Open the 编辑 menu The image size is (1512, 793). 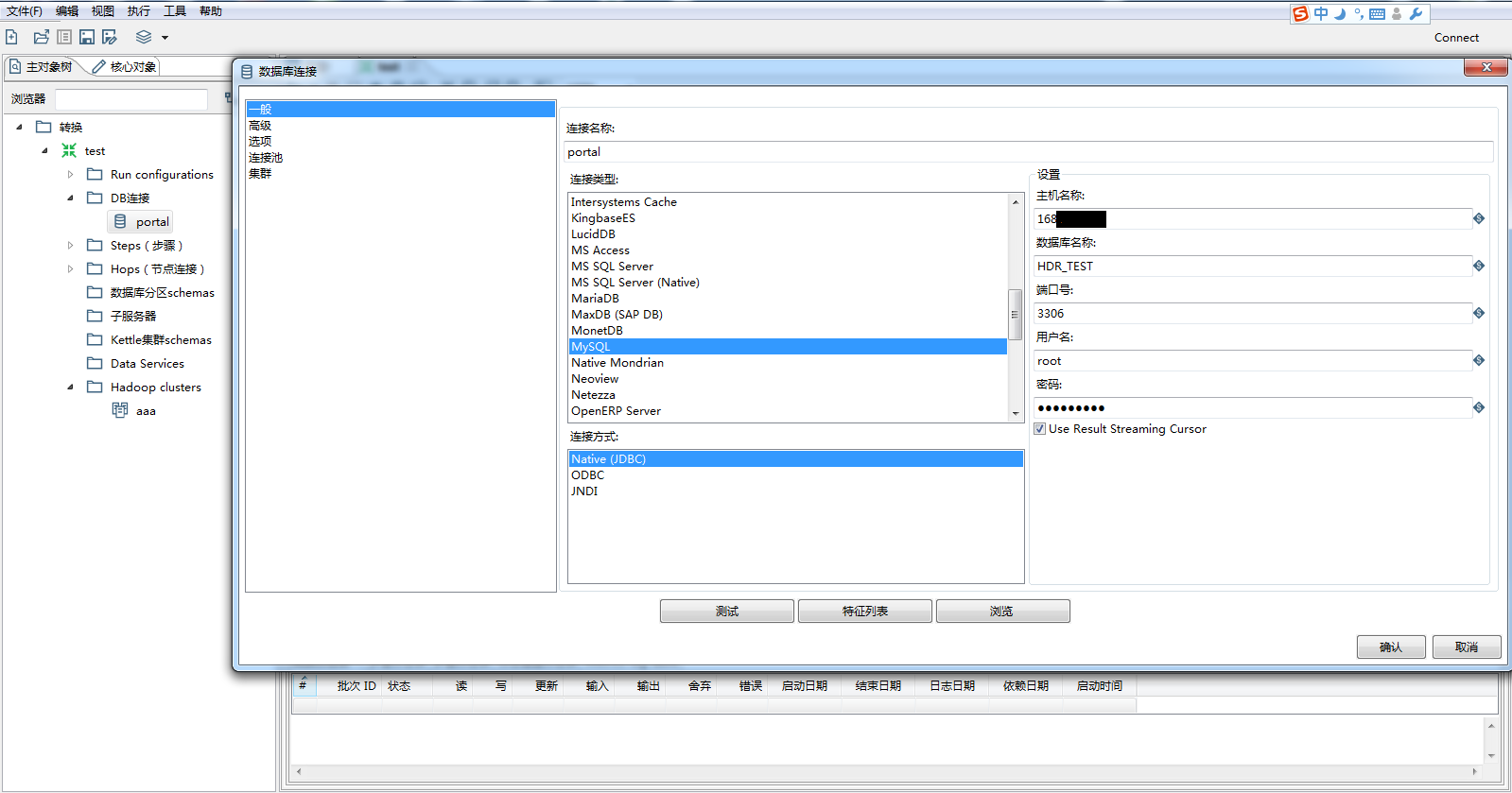(67, 11)
